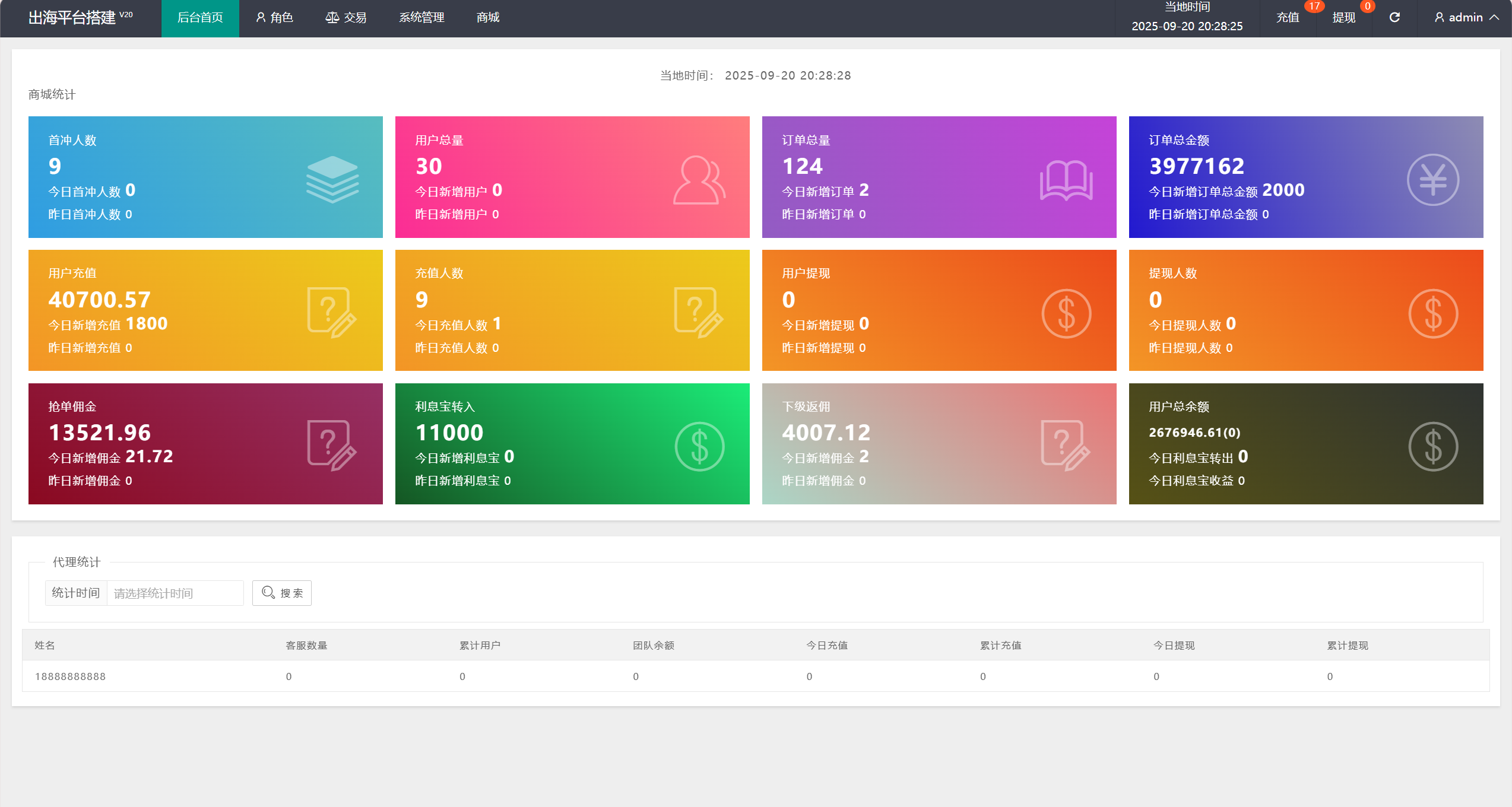Click the dollar icon on 利息宝转入 card

click(699, 446)
